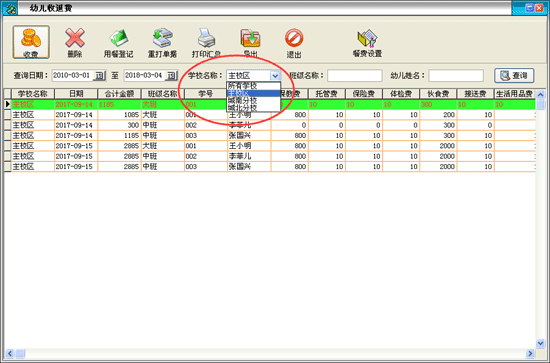Screen dimensions: 550x363
Task: Click the vertical scrollbar up arrow
Action: click(x=541, y=94)
